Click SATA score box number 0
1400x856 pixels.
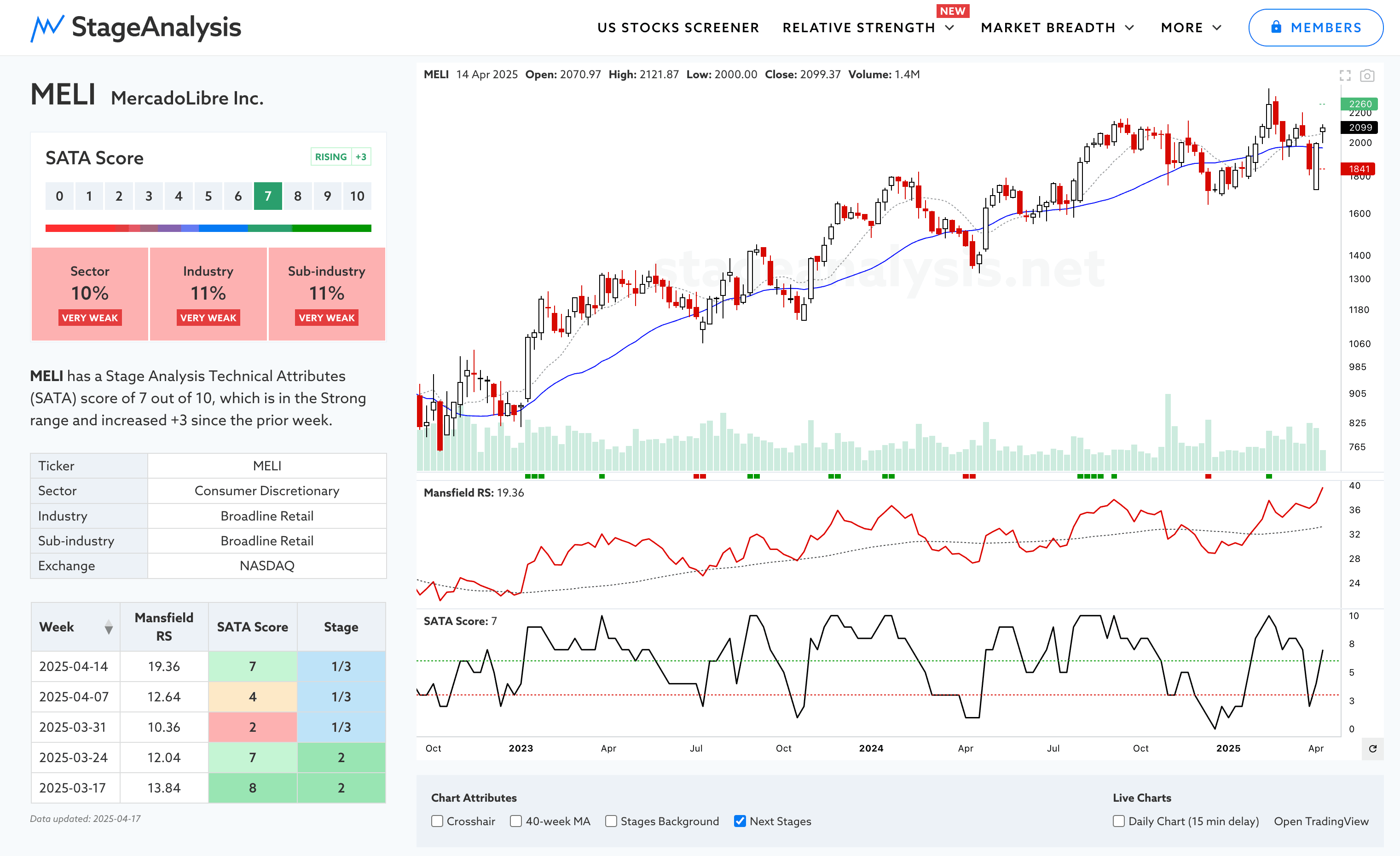click(x=59, y=196)
